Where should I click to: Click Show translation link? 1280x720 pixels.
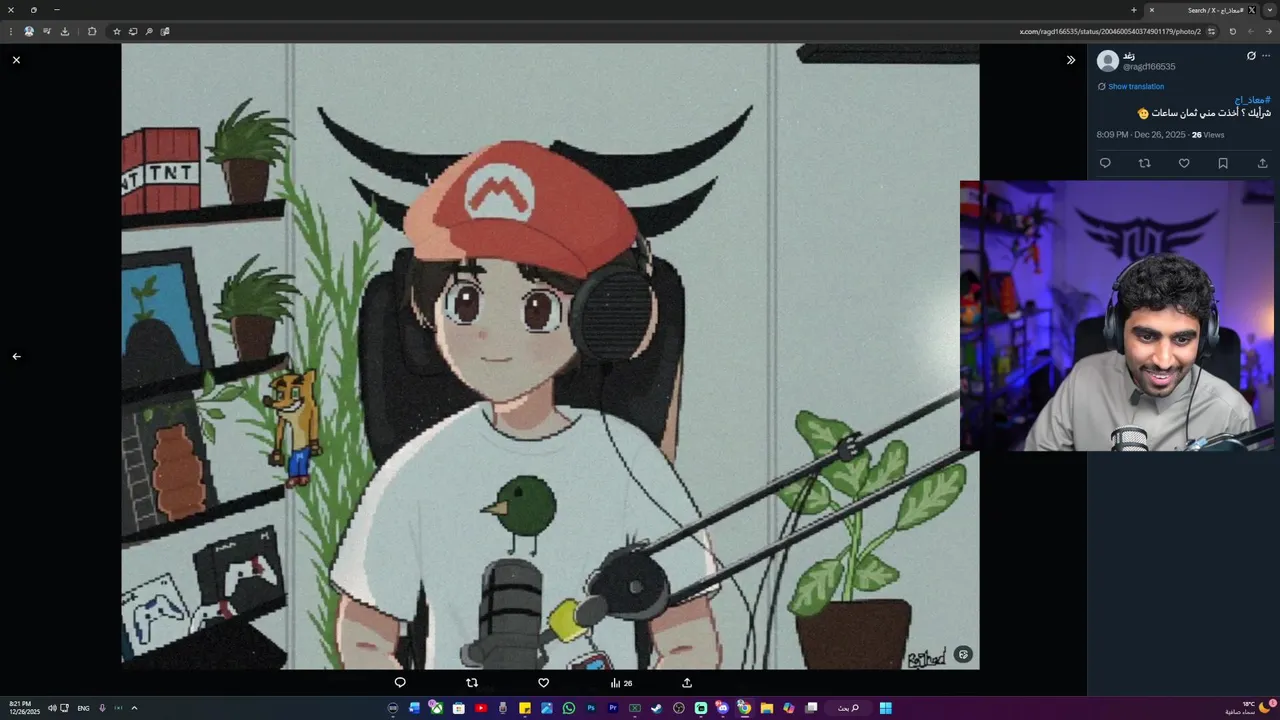(1136, 87)
